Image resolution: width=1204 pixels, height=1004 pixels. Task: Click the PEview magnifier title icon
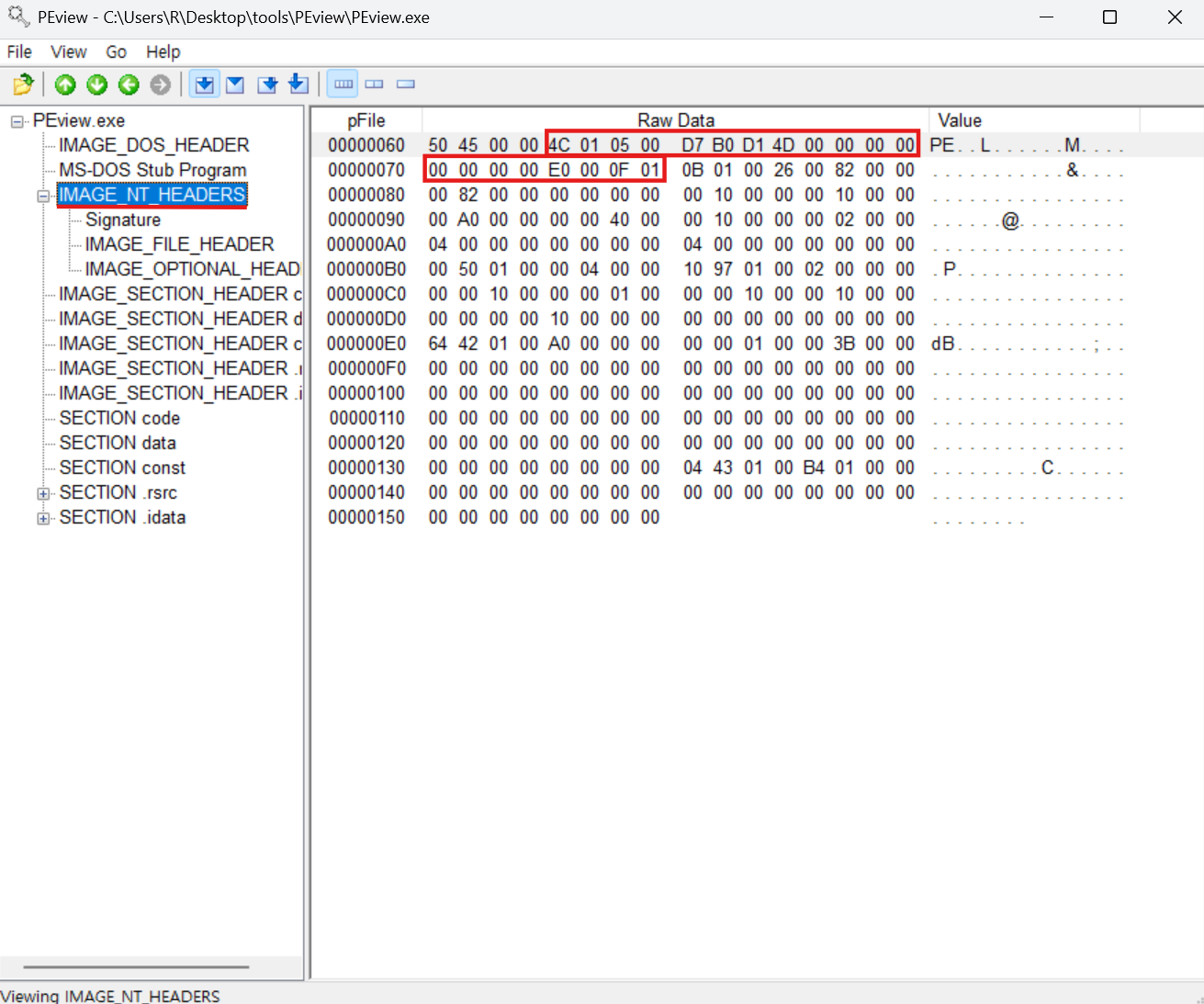point(18,17)
